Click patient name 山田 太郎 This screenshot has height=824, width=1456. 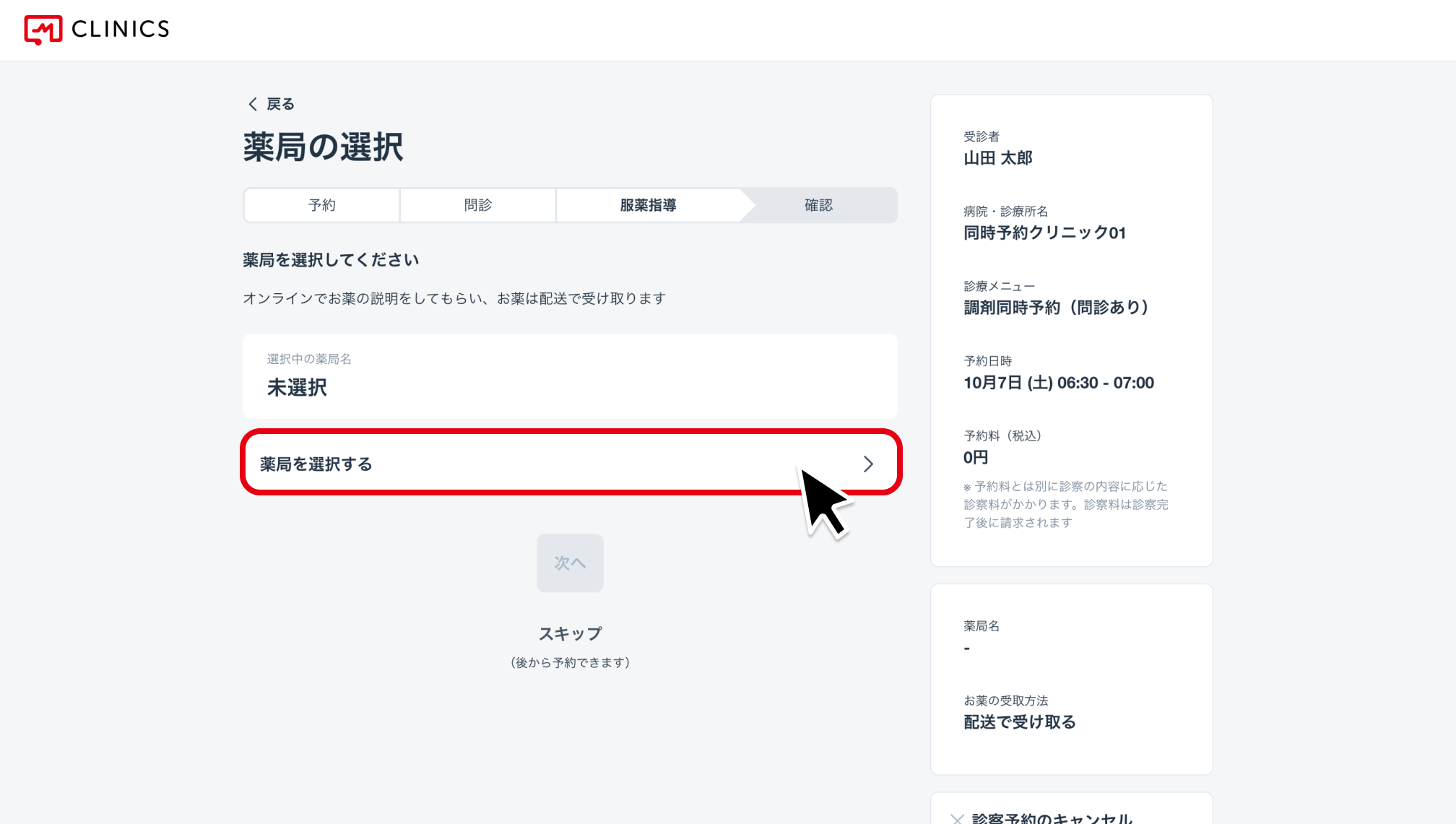(998, 158)
